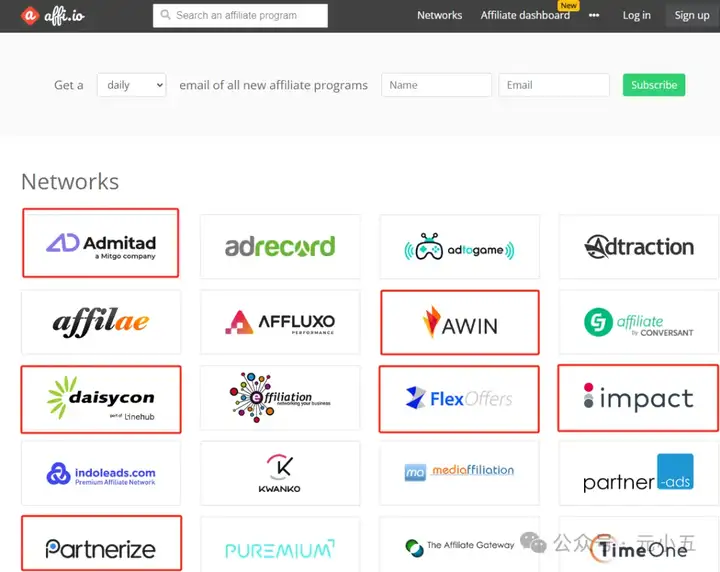The height and width of the screenshot is (572, 720).
Task: Click the search magnifier icon
Action: (x=165, y=15)
